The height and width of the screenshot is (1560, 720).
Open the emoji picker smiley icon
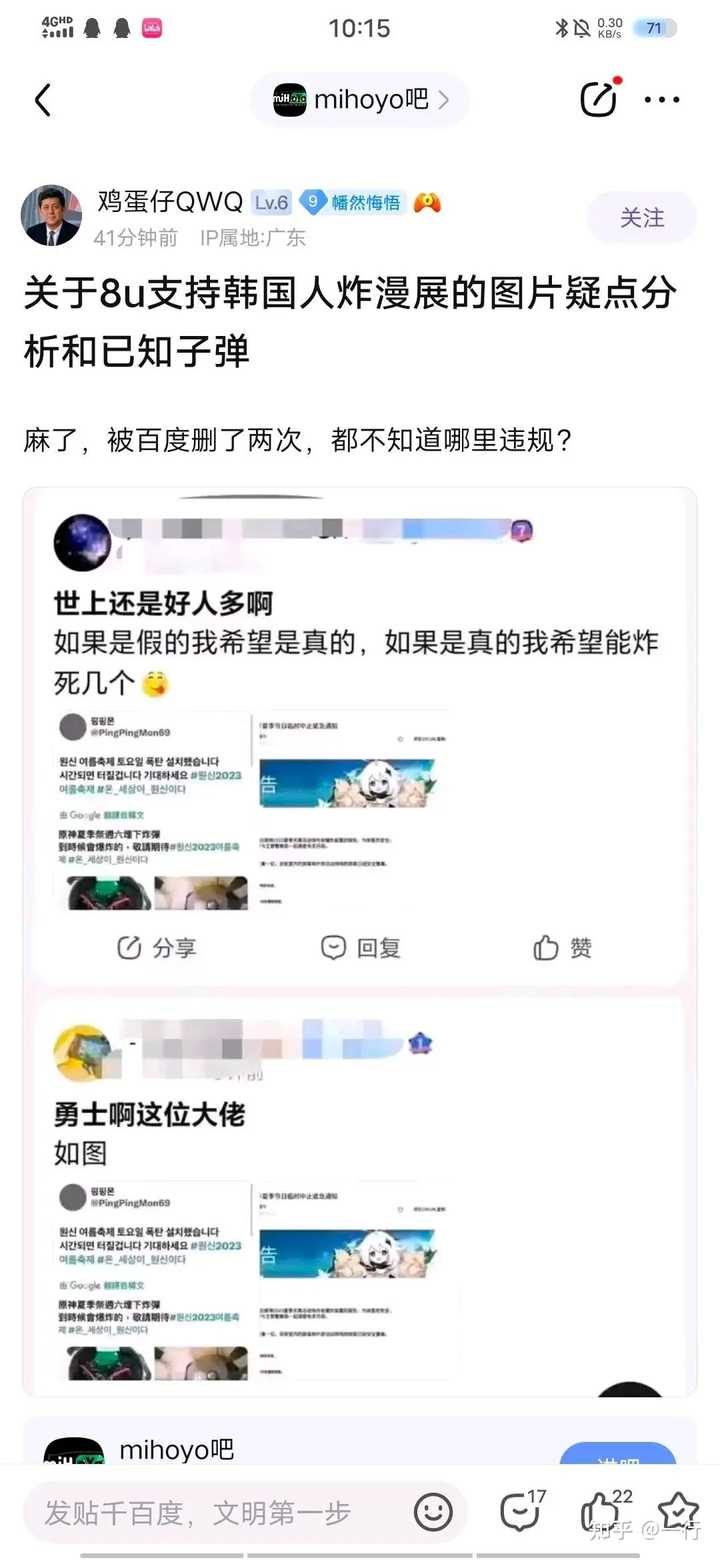tap(433, 1512)
